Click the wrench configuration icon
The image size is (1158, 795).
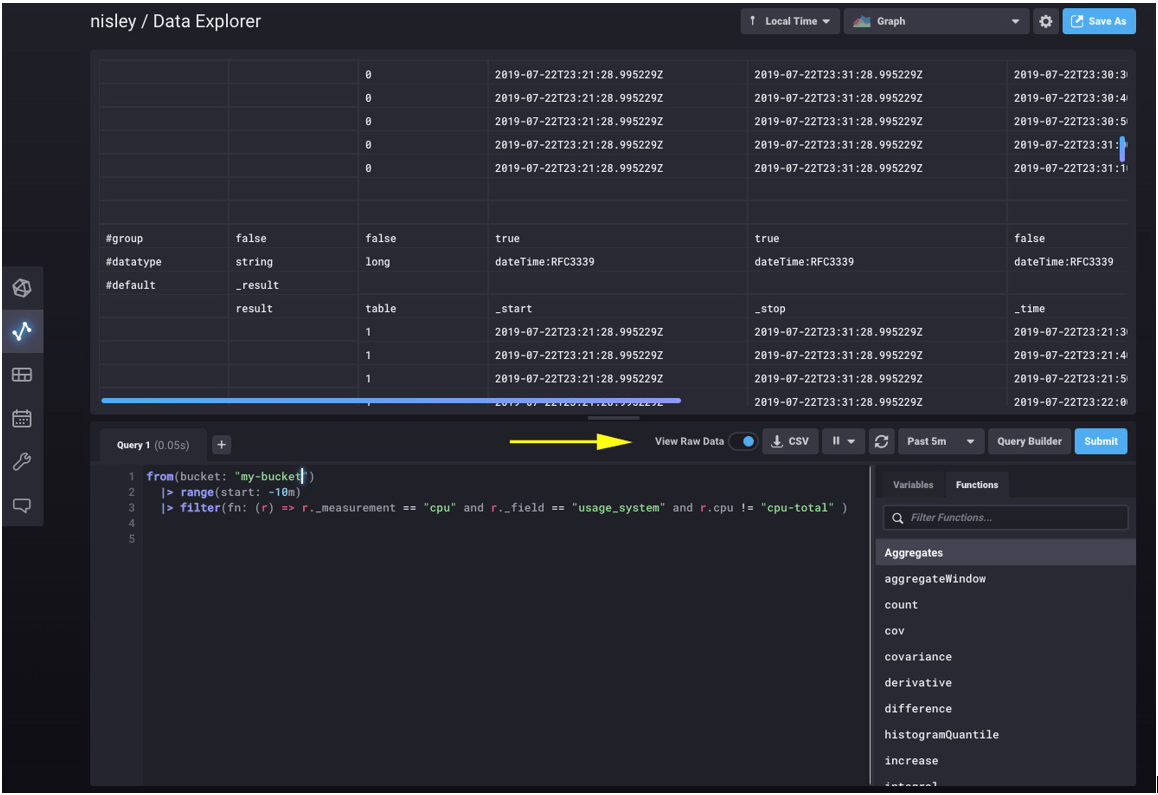tap(23, 461)
